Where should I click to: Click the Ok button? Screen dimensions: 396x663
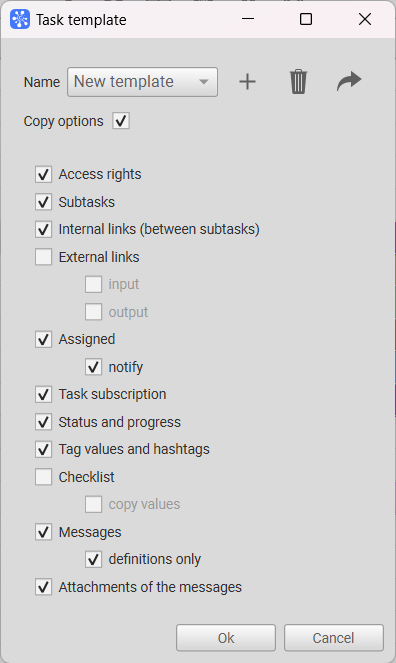(226, 638)
